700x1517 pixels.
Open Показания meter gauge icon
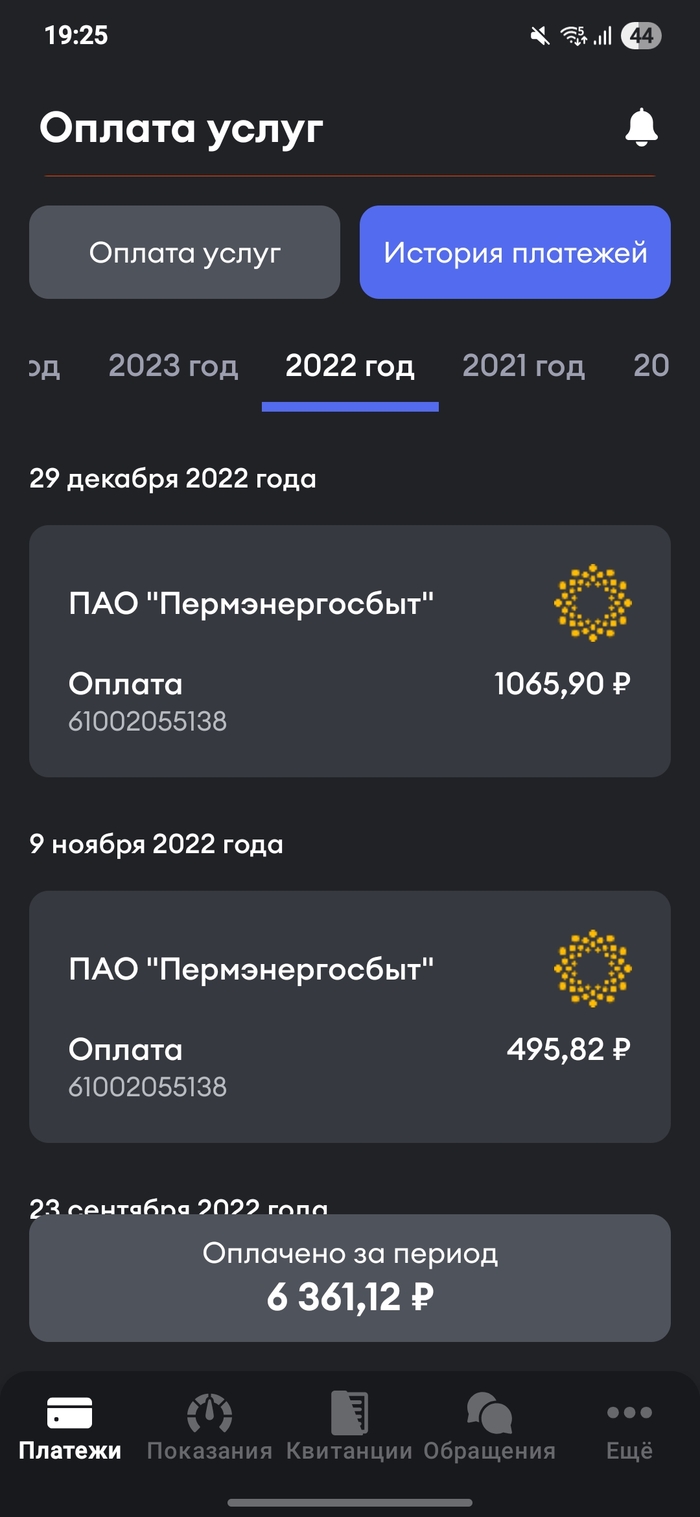[x=210, y=1412]
